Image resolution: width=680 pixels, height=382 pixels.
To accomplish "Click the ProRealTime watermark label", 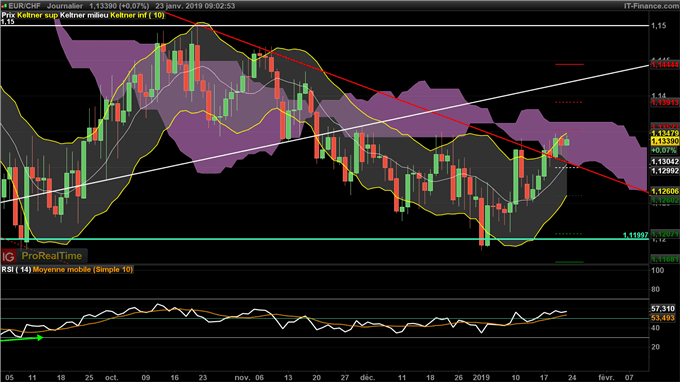I will (x=52, y=256).
